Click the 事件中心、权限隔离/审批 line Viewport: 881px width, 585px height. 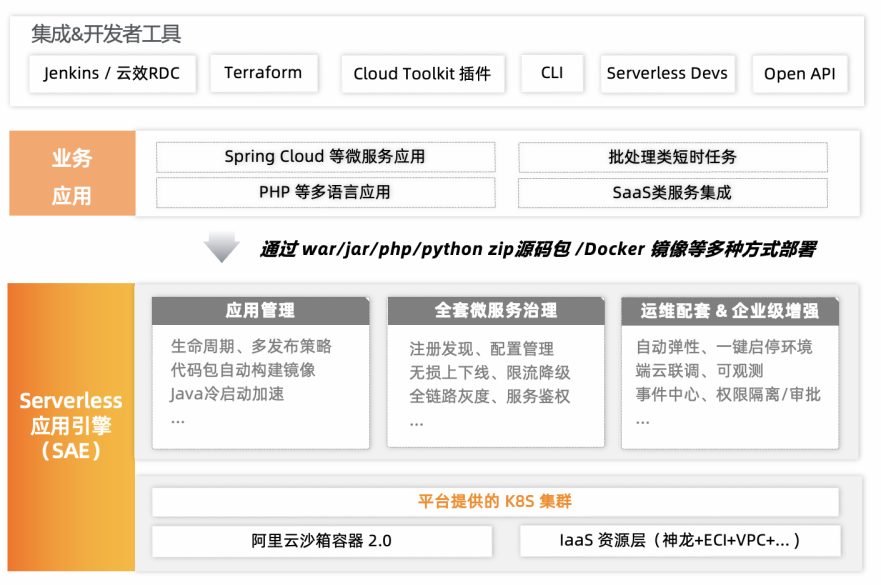pos(728,394)
